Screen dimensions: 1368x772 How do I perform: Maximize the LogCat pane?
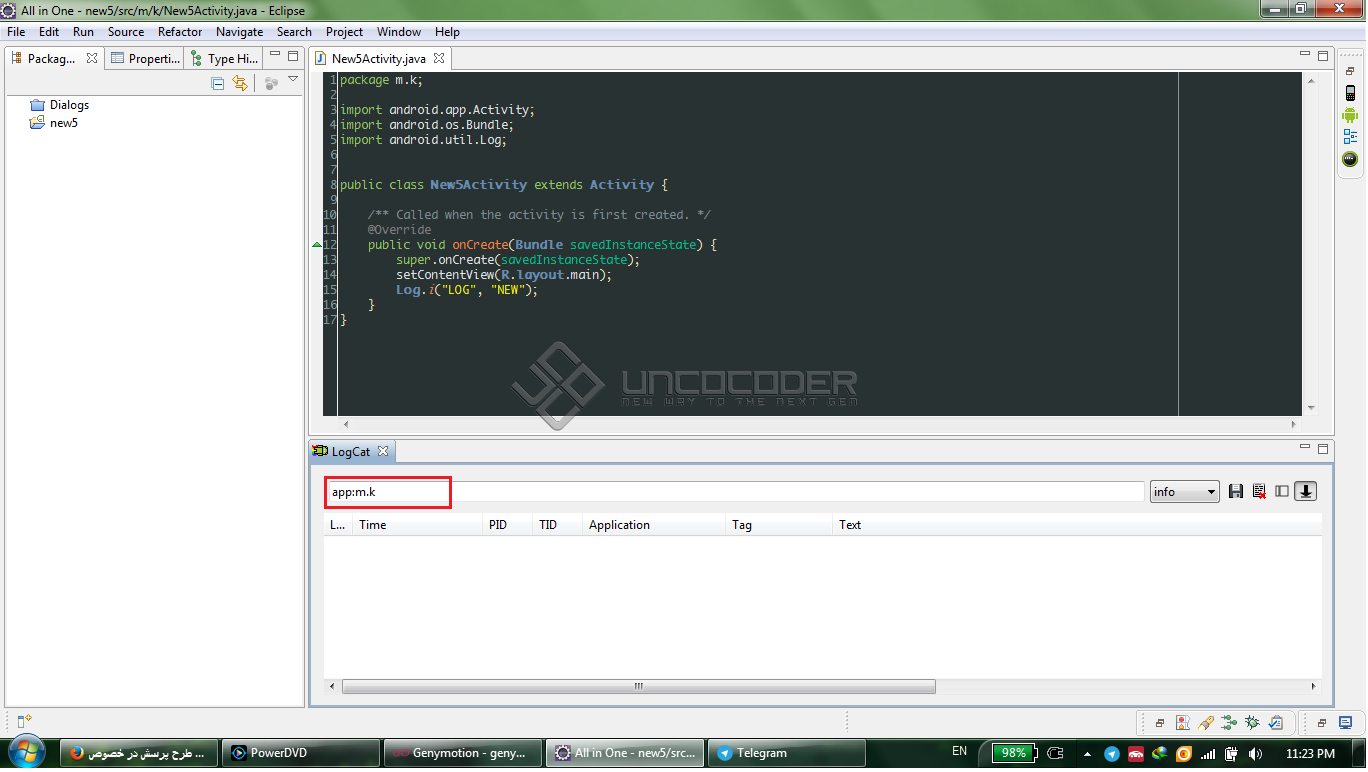point(1324,449)
